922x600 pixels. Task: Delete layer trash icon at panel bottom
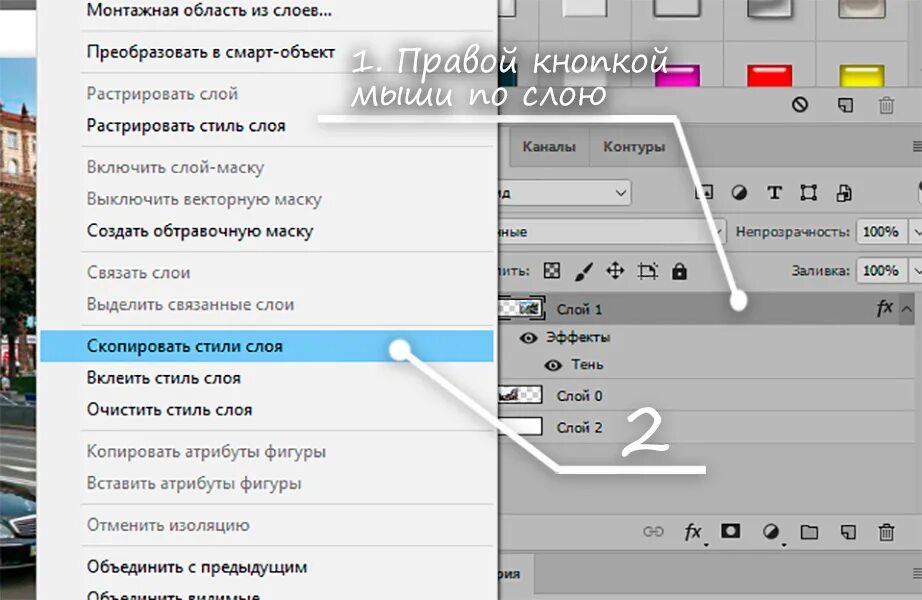pyautogui.click(x=886, y=532)
